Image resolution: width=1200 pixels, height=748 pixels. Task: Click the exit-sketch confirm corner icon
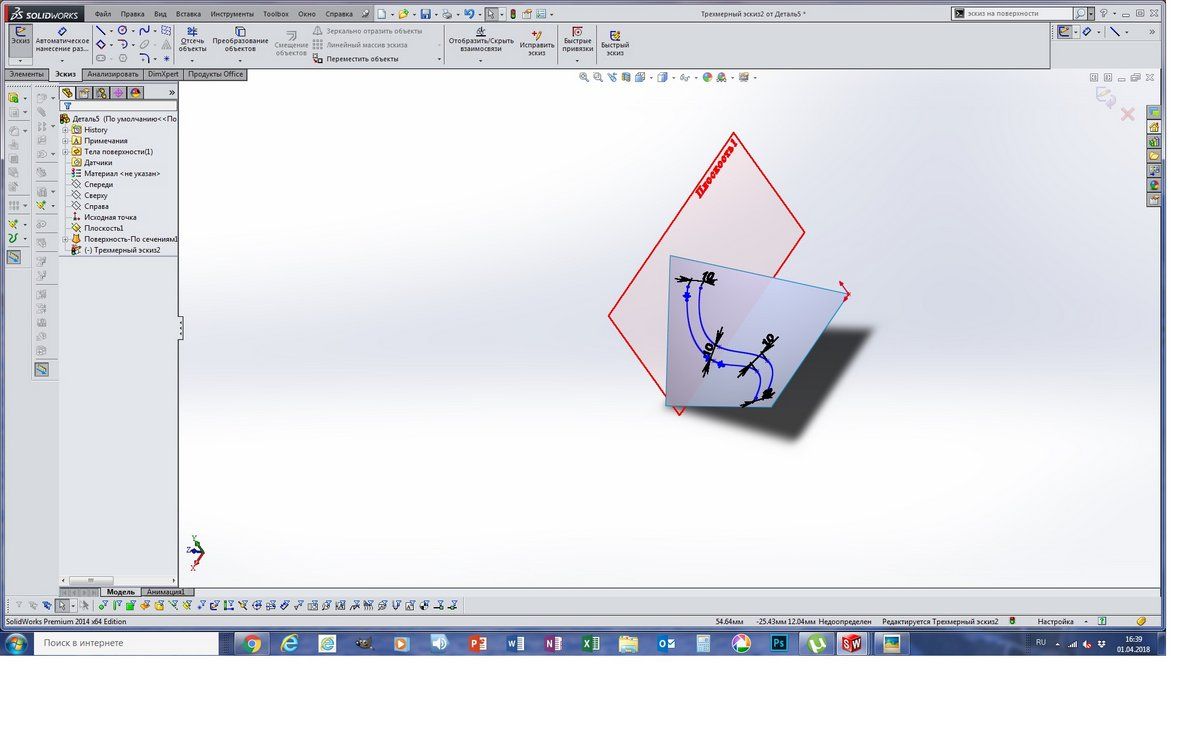click(x=1105, y=97)
